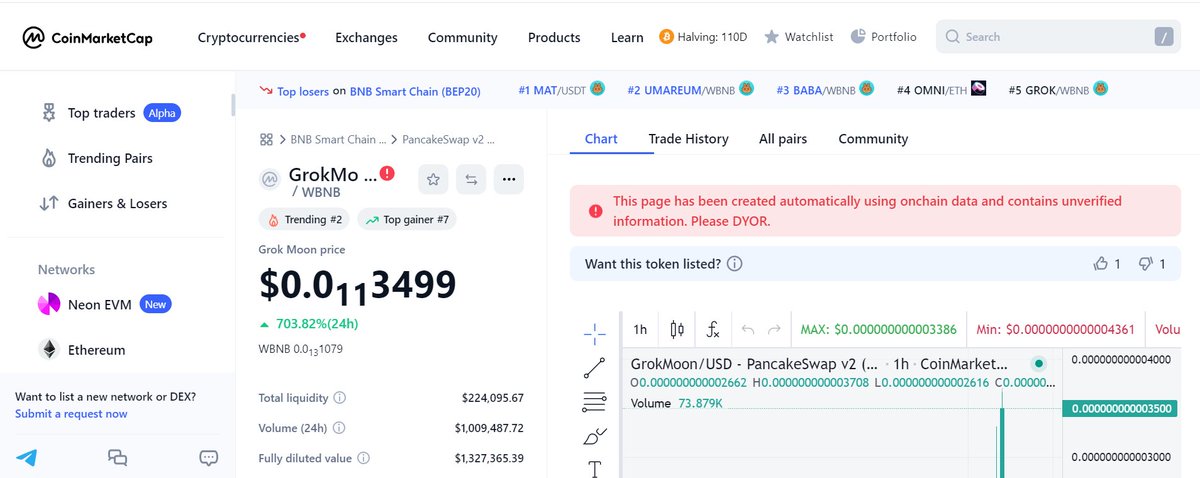Open the candlestick chart style selector

[677, 329]
